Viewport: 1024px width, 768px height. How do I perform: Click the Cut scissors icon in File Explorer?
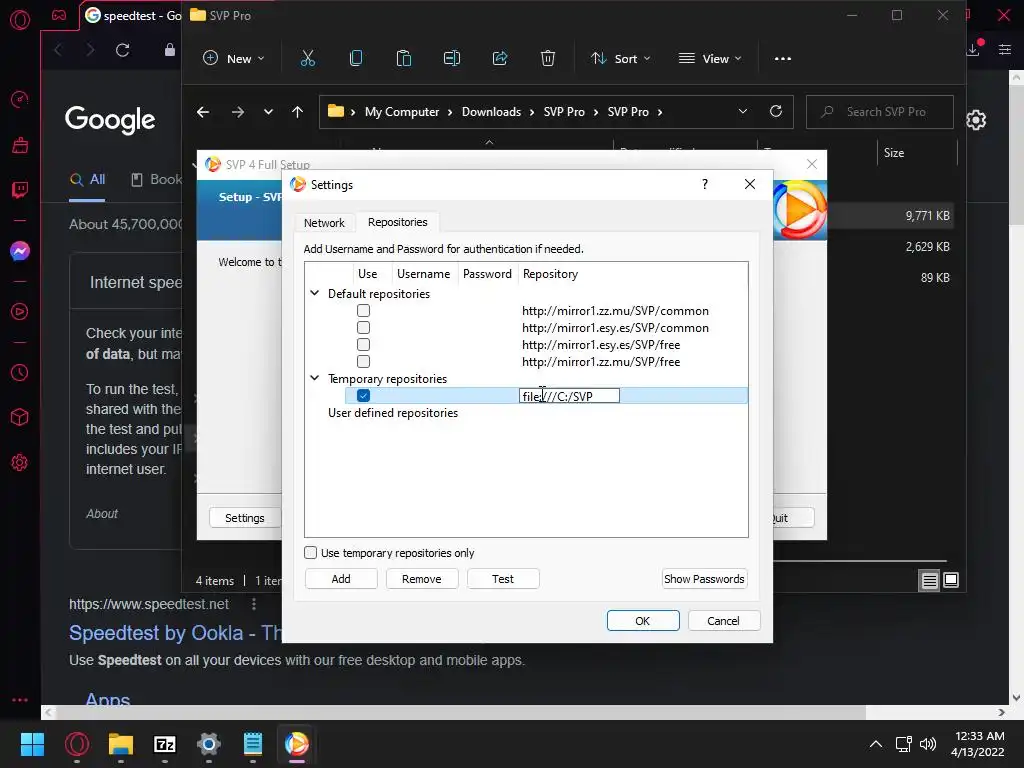[308, 59]
